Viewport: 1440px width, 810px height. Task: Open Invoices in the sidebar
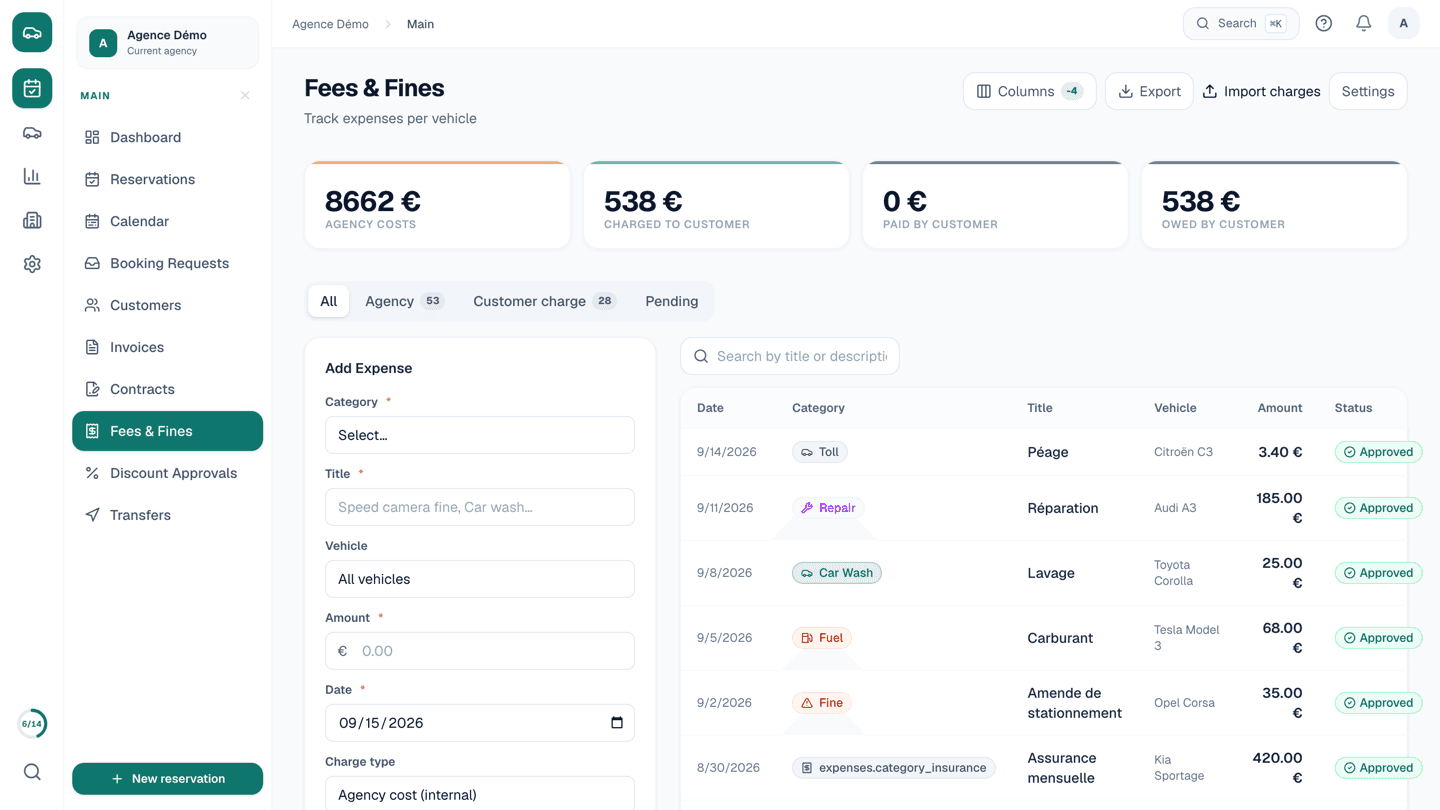(167, 347)
